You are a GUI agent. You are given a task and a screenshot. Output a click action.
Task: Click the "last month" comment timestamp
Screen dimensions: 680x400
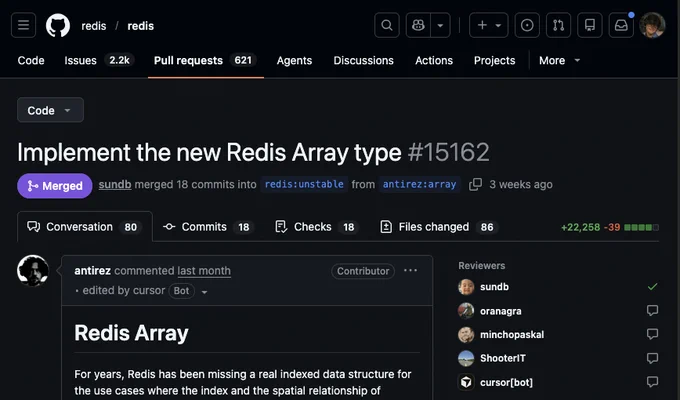pyautogui.click(x=204, y=271)
